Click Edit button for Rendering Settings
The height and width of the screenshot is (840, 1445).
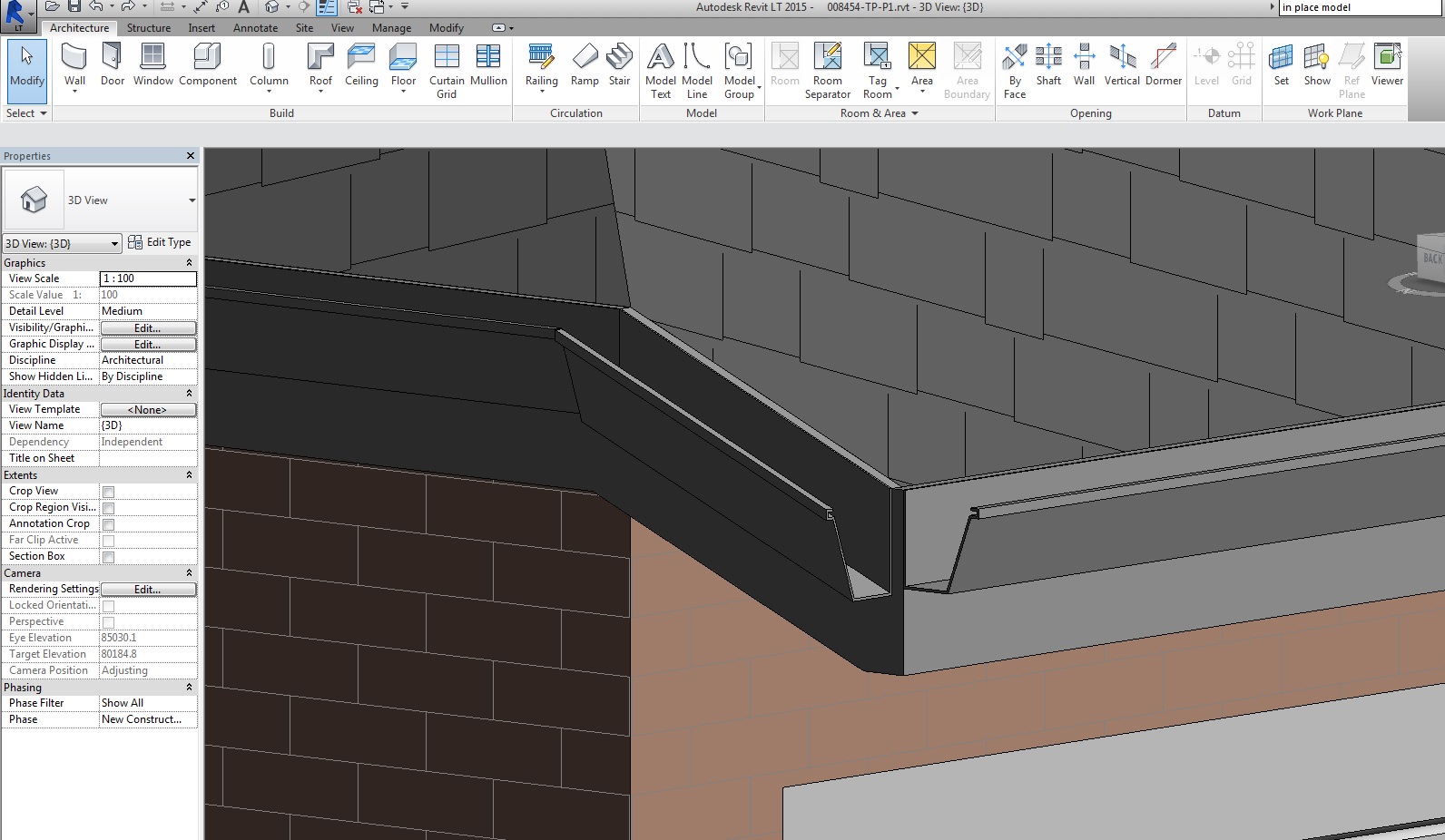point(148,590)
